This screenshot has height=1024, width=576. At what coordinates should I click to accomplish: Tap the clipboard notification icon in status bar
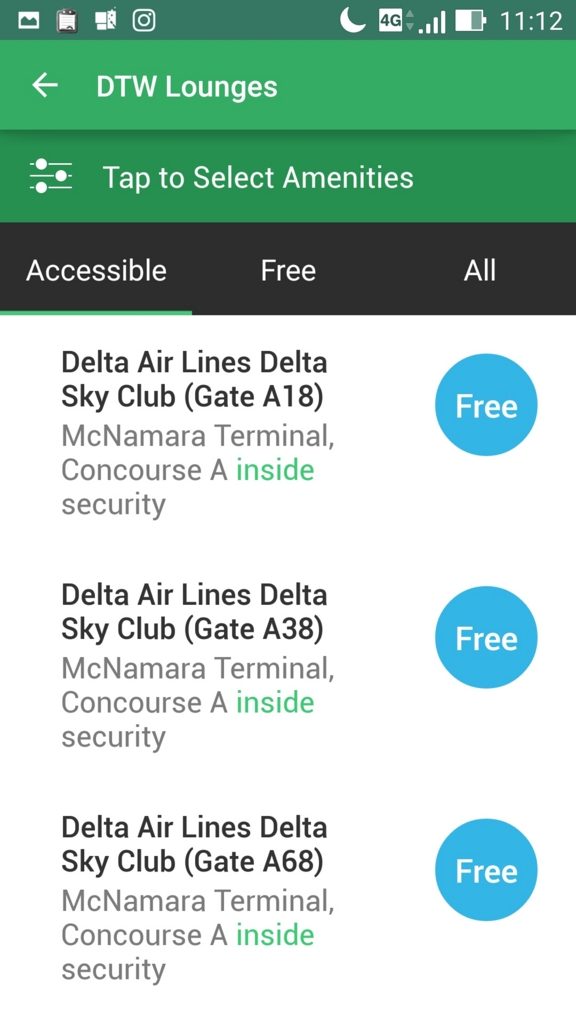(67, 21)
